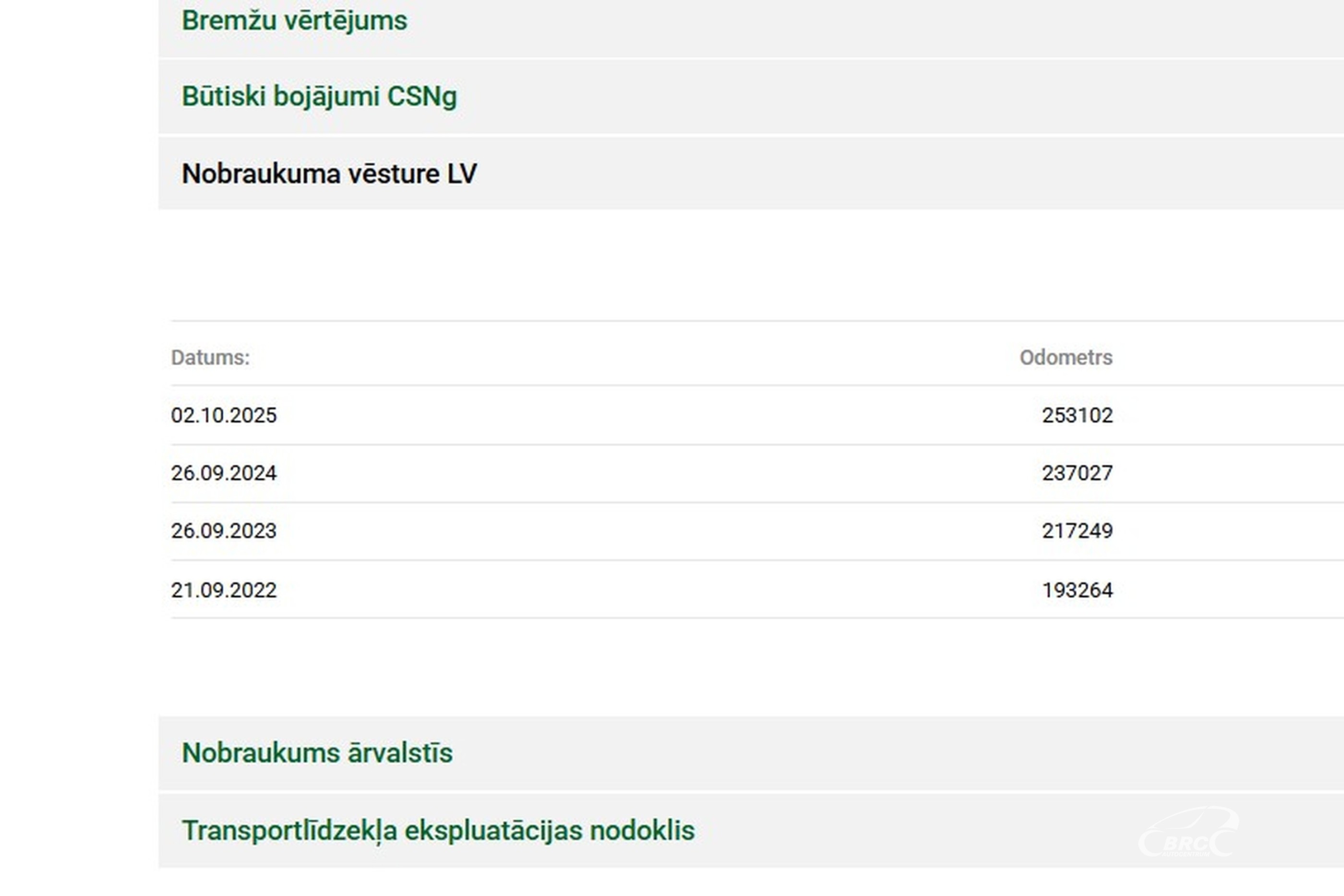Image resolution: width=1344 pixels, height=896 pixels.
Task: Click the odometer reading 253102
Action: click(x=1077, y=416)
